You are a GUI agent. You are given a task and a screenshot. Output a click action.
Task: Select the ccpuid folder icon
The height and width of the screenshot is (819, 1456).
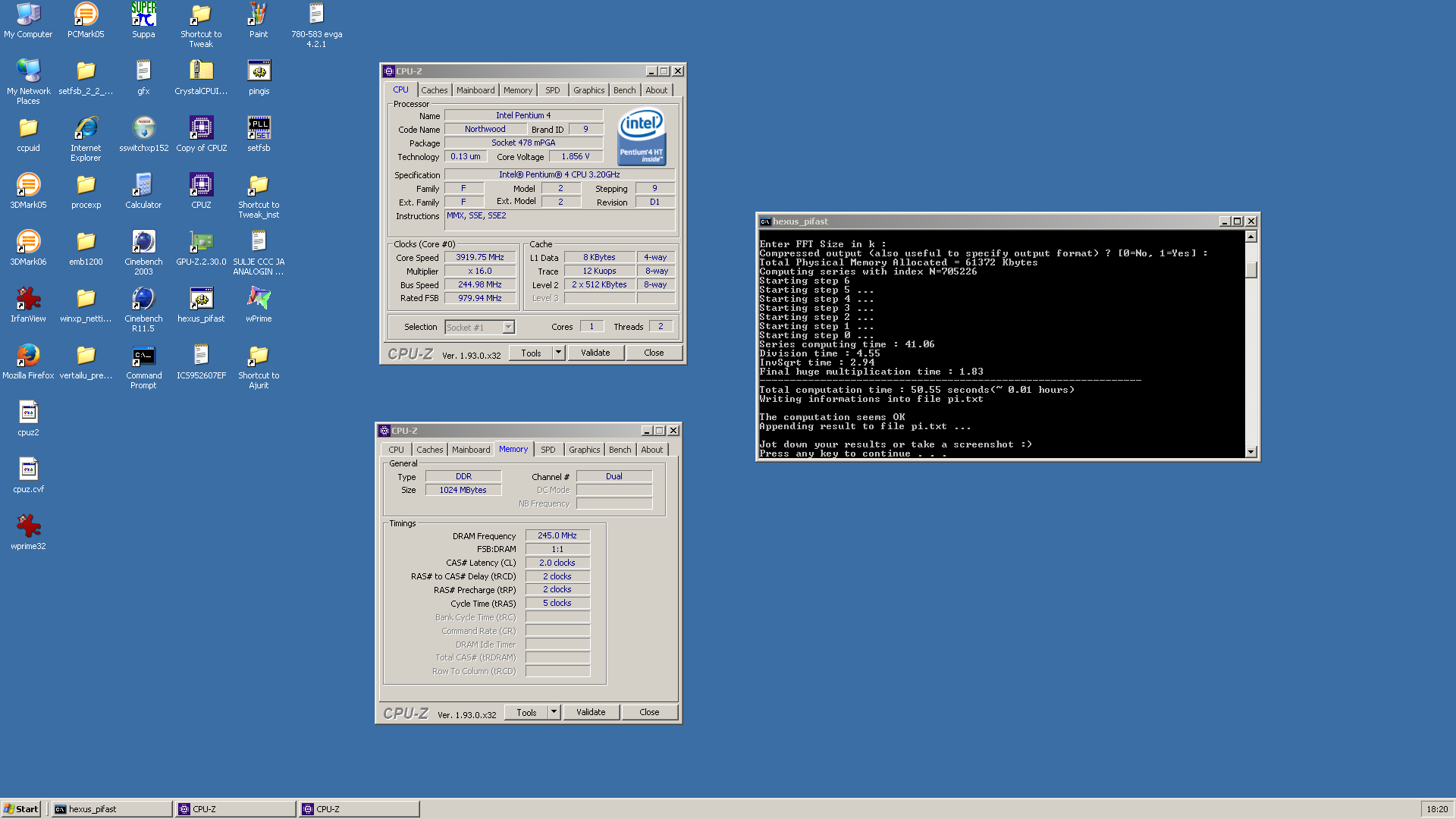point(28,127)
